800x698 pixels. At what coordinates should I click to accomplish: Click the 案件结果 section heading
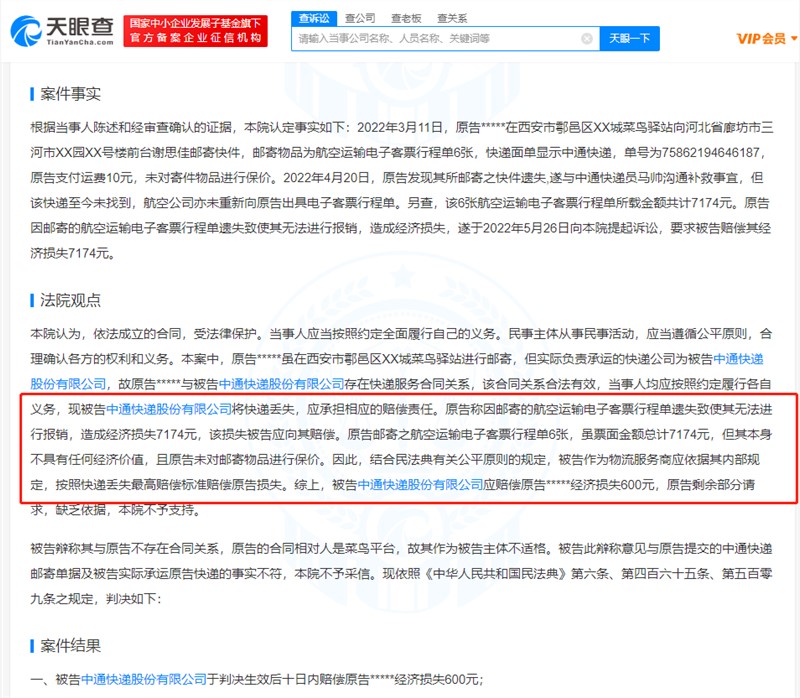pyautogui.click(x=70, y=646)
